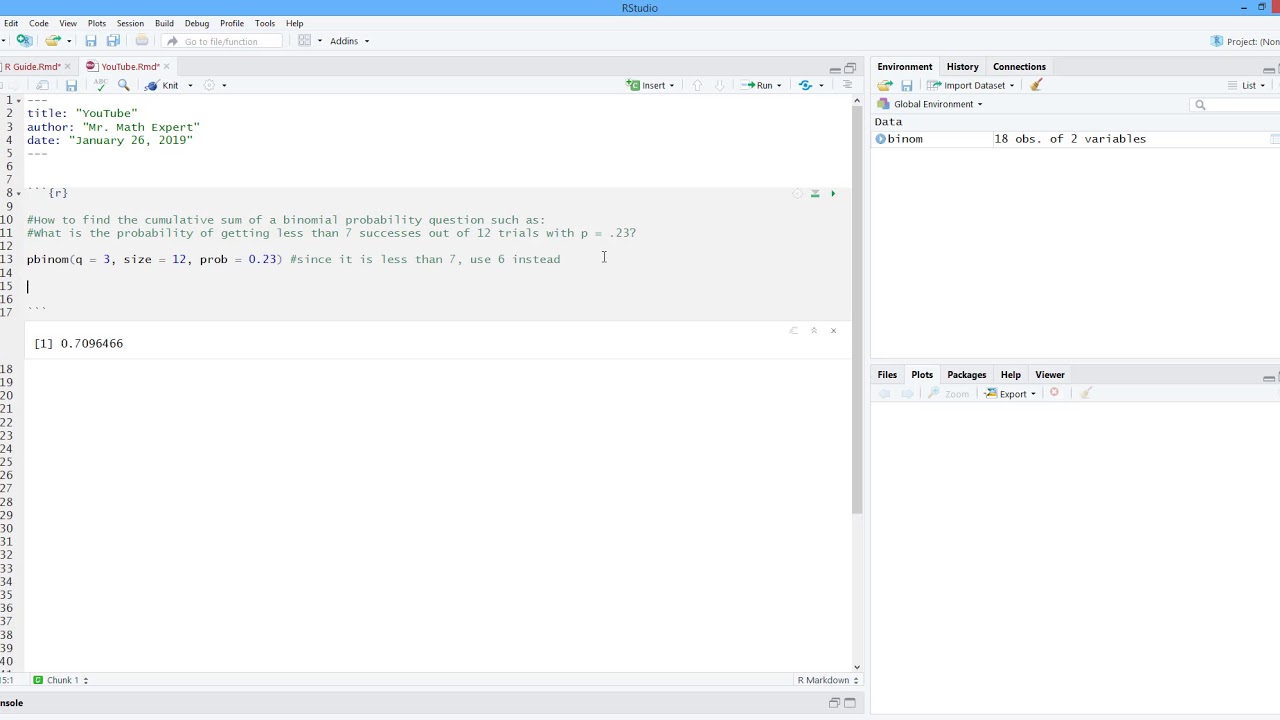Open find and replace magnifier

point(124,85)
